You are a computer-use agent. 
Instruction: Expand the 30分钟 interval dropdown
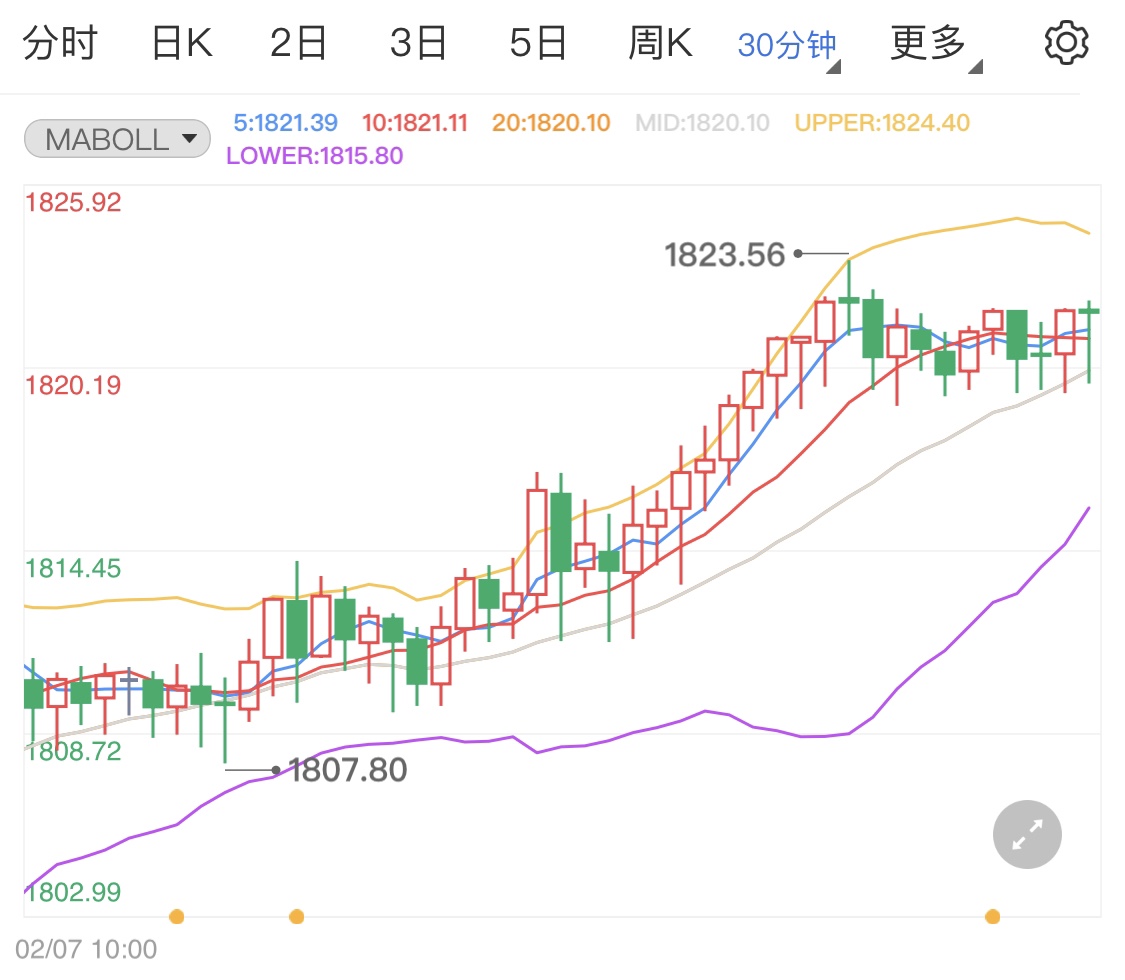click(x=788, y=45)
